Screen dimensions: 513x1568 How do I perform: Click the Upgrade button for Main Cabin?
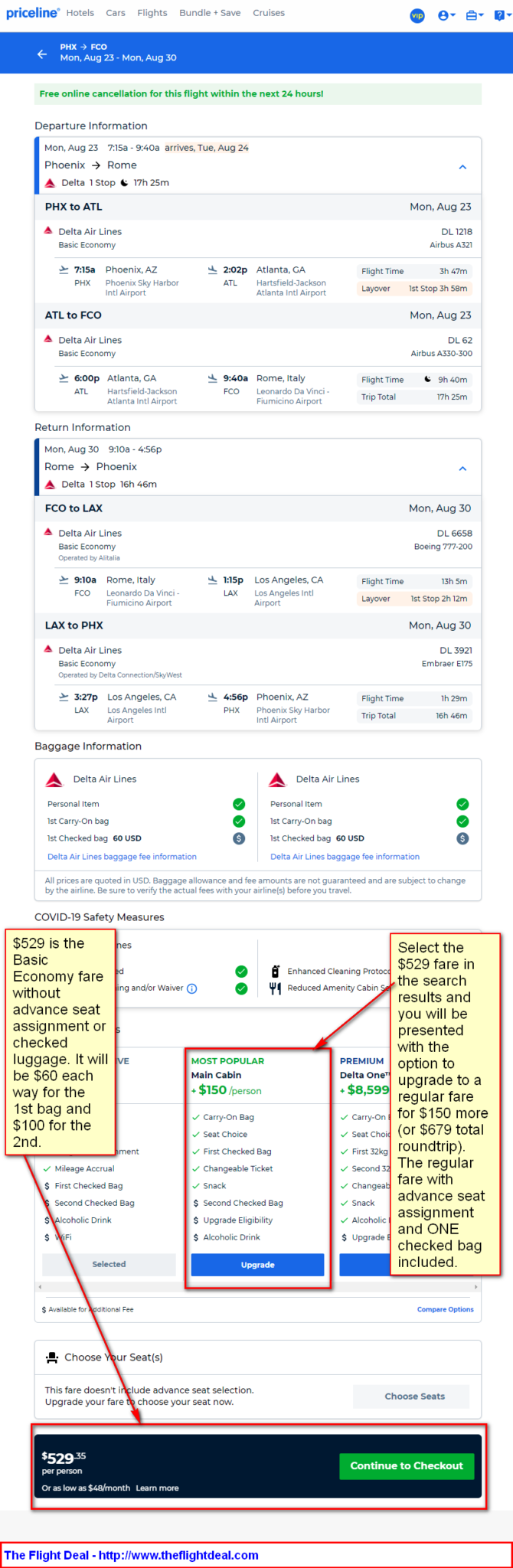257,1265
